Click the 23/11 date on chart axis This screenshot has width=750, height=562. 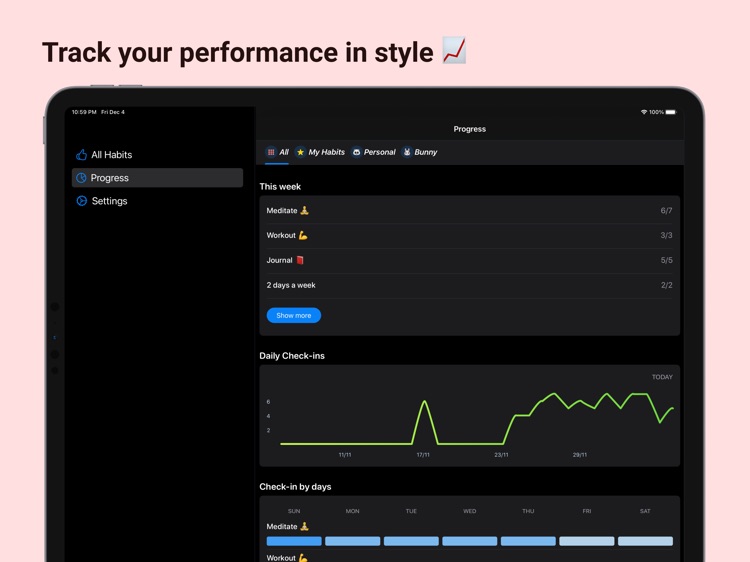(x=501, y=455)
